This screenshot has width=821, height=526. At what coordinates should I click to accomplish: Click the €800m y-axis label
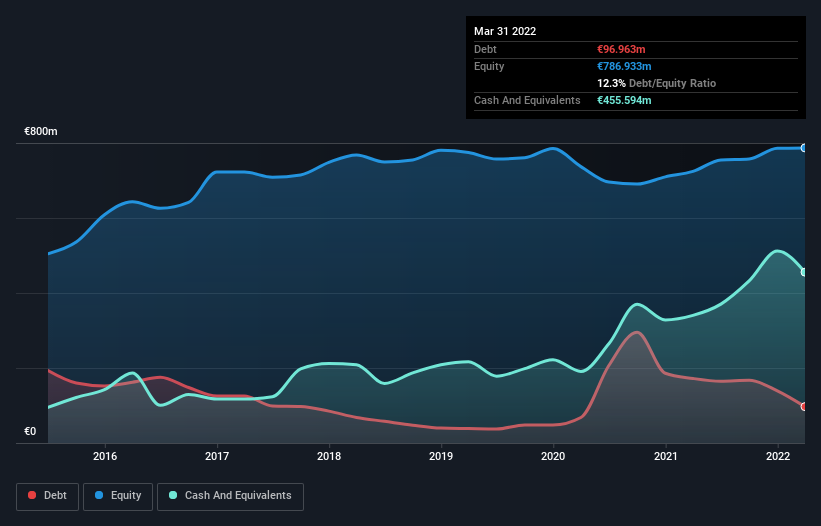[x=40, y=131]
